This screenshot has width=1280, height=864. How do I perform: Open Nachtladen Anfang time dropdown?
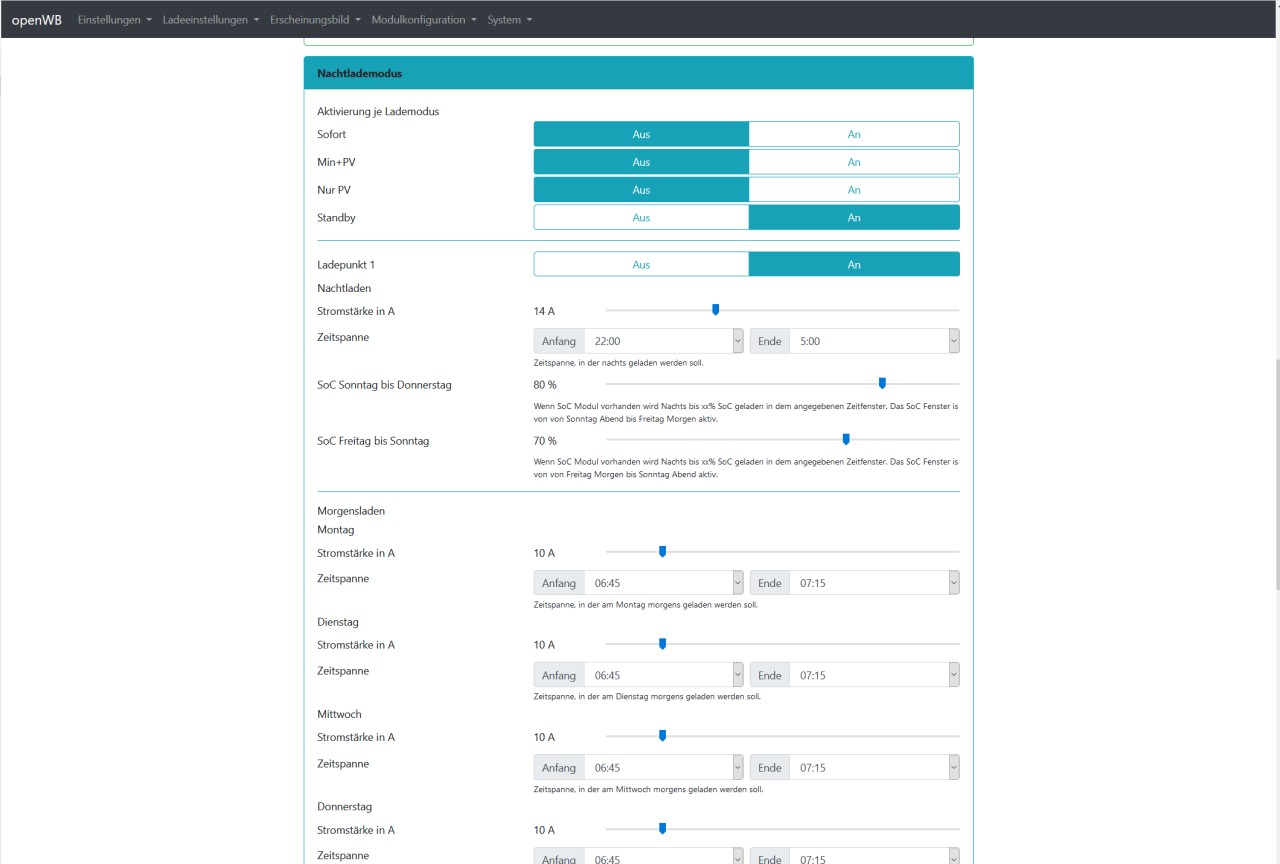(x=663, y=341)
